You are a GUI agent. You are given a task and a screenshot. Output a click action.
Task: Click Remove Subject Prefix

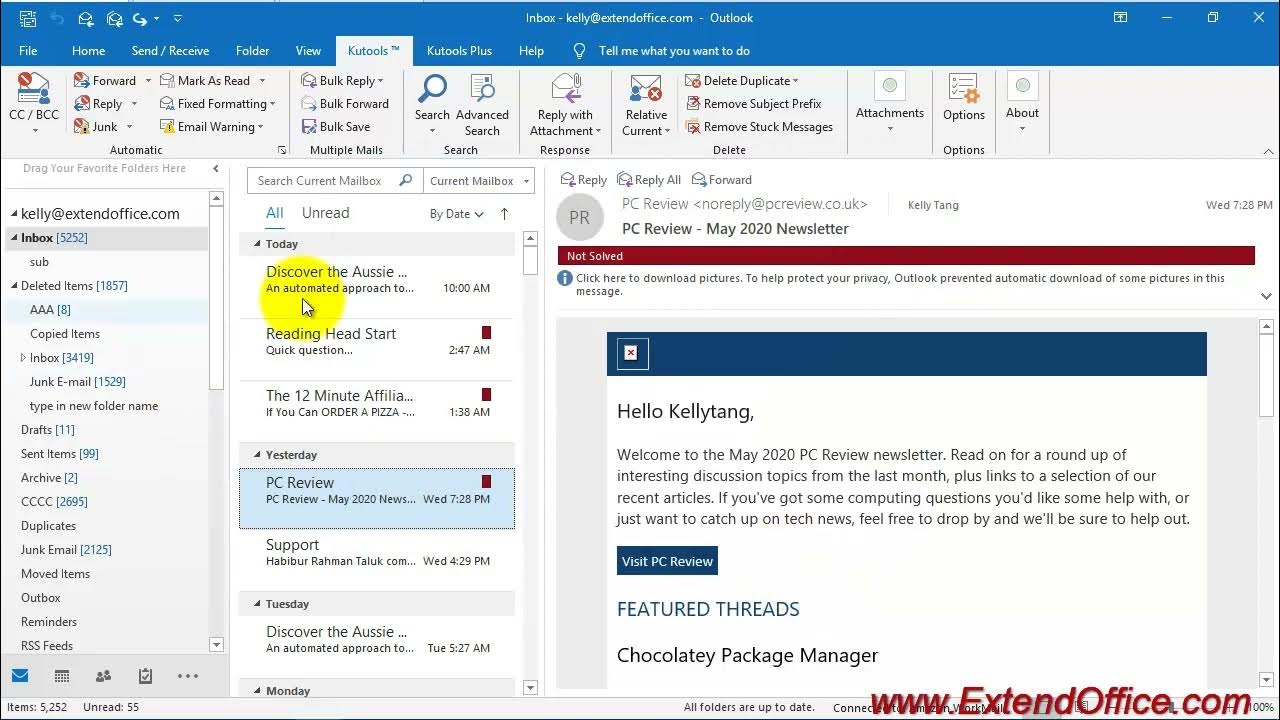point(753,104)
